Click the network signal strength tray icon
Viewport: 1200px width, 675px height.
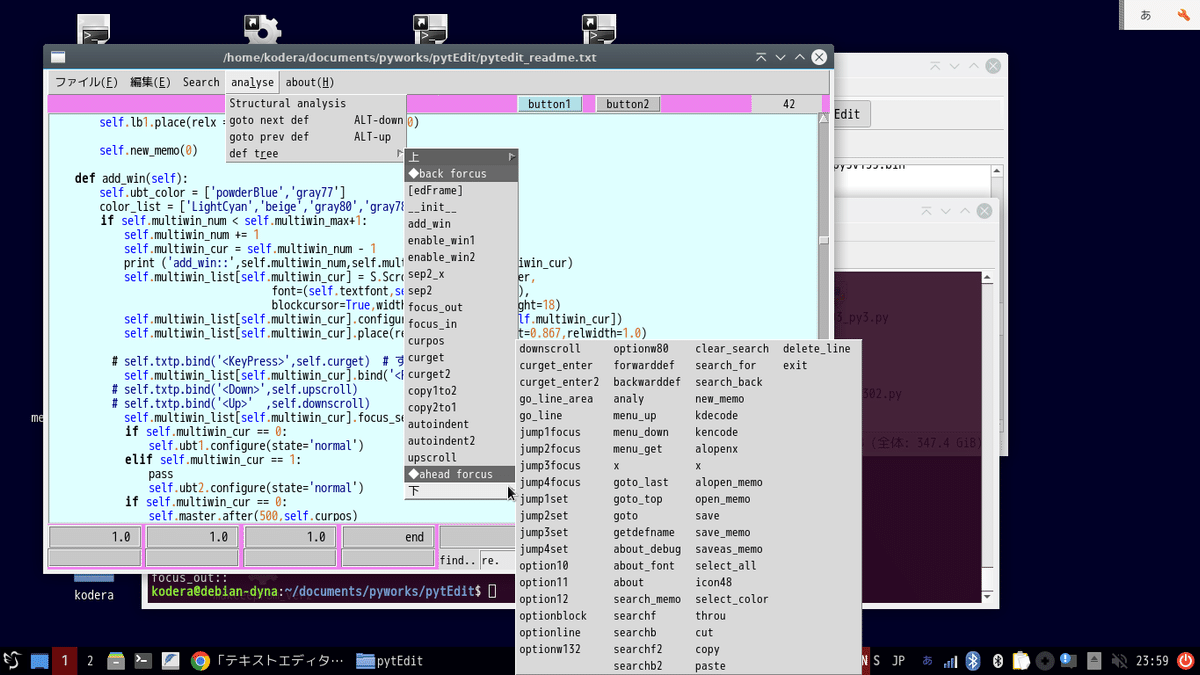[948, 660]
